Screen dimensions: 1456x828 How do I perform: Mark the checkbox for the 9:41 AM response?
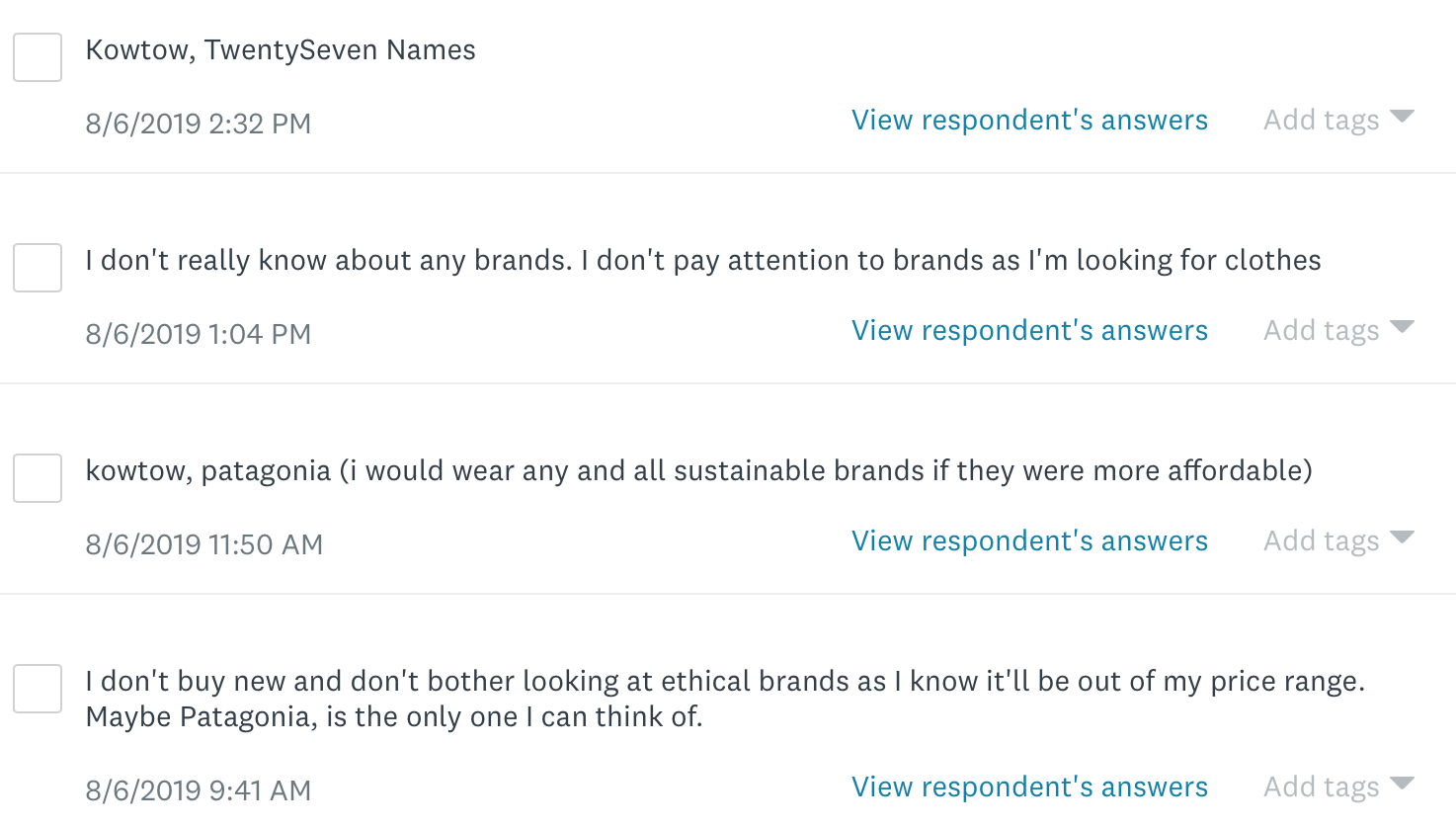pos(38,689)
